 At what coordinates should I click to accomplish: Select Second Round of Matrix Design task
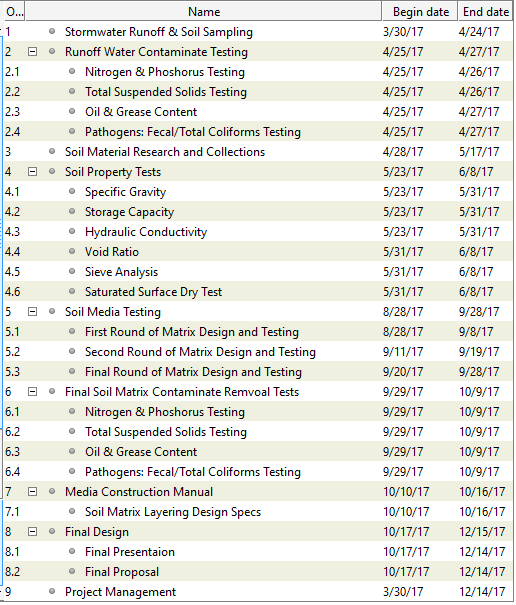coord(200,352)
